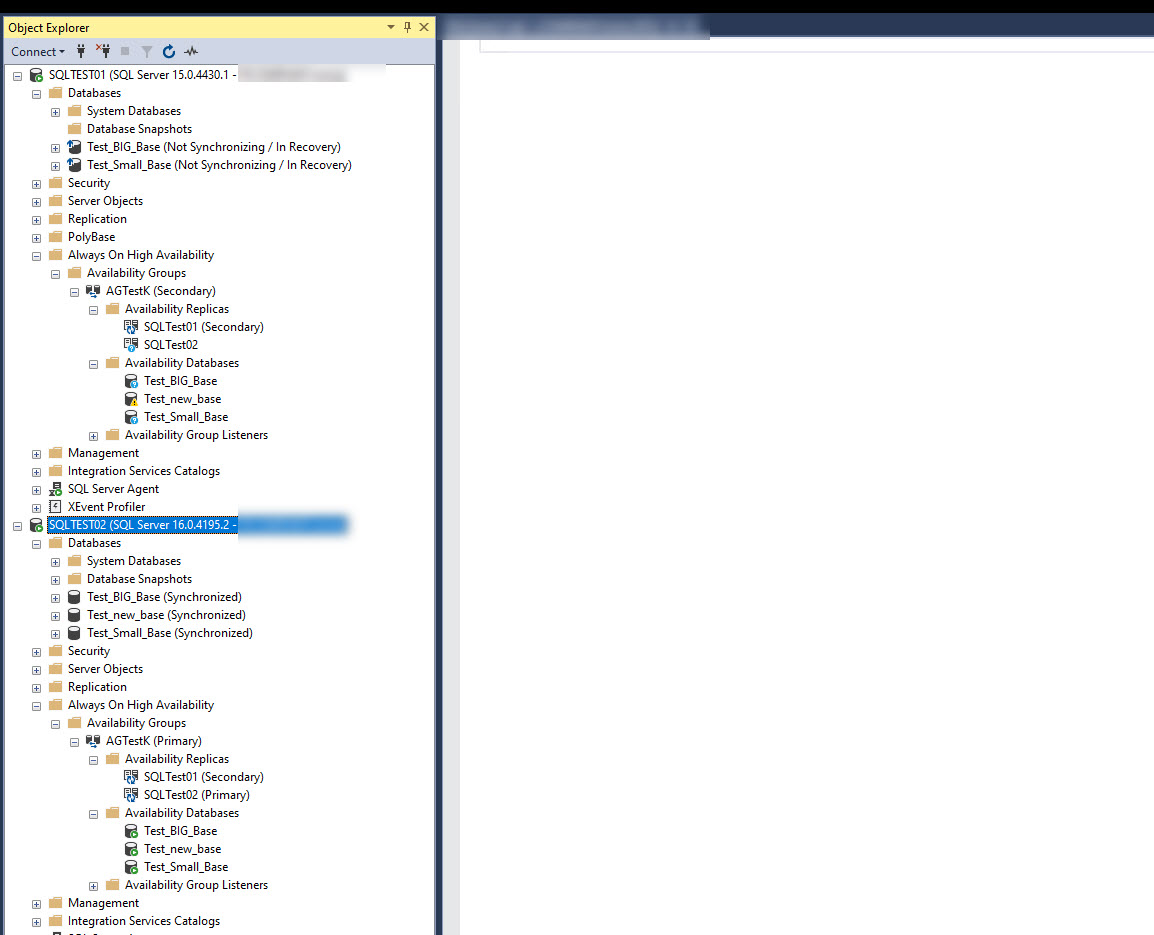Click the Disconnect plug icon in the toolbar
The image size is (1154, 935).
(x=103, y=52)
